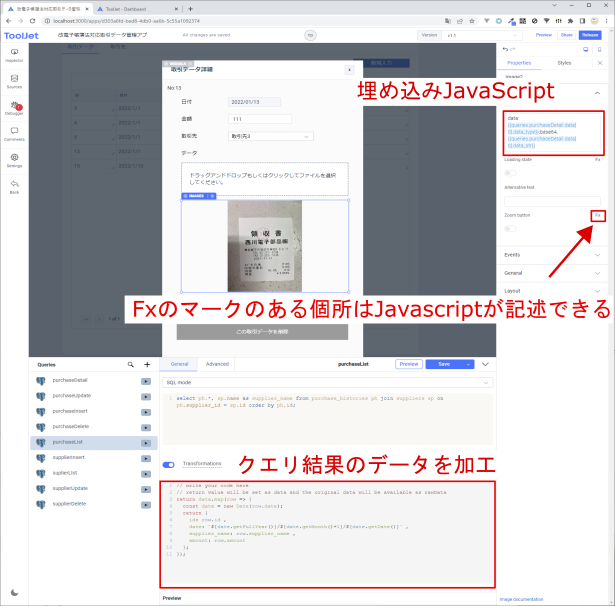Click the ToolJet logo
Image resolution: width=615 pixels, height=606 pixels.
(x=21, y=36)
